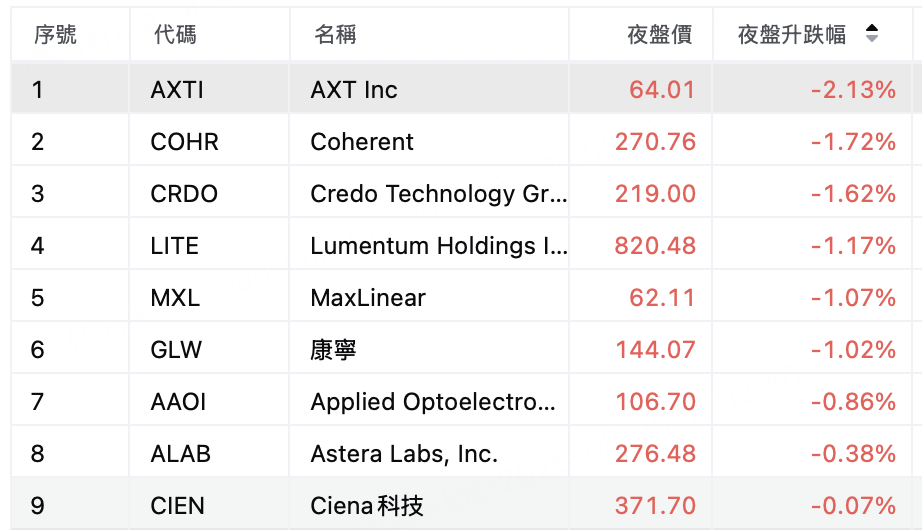Open CRDO ticker code
This screenshot has height=530, width=922.
(184, 194)
